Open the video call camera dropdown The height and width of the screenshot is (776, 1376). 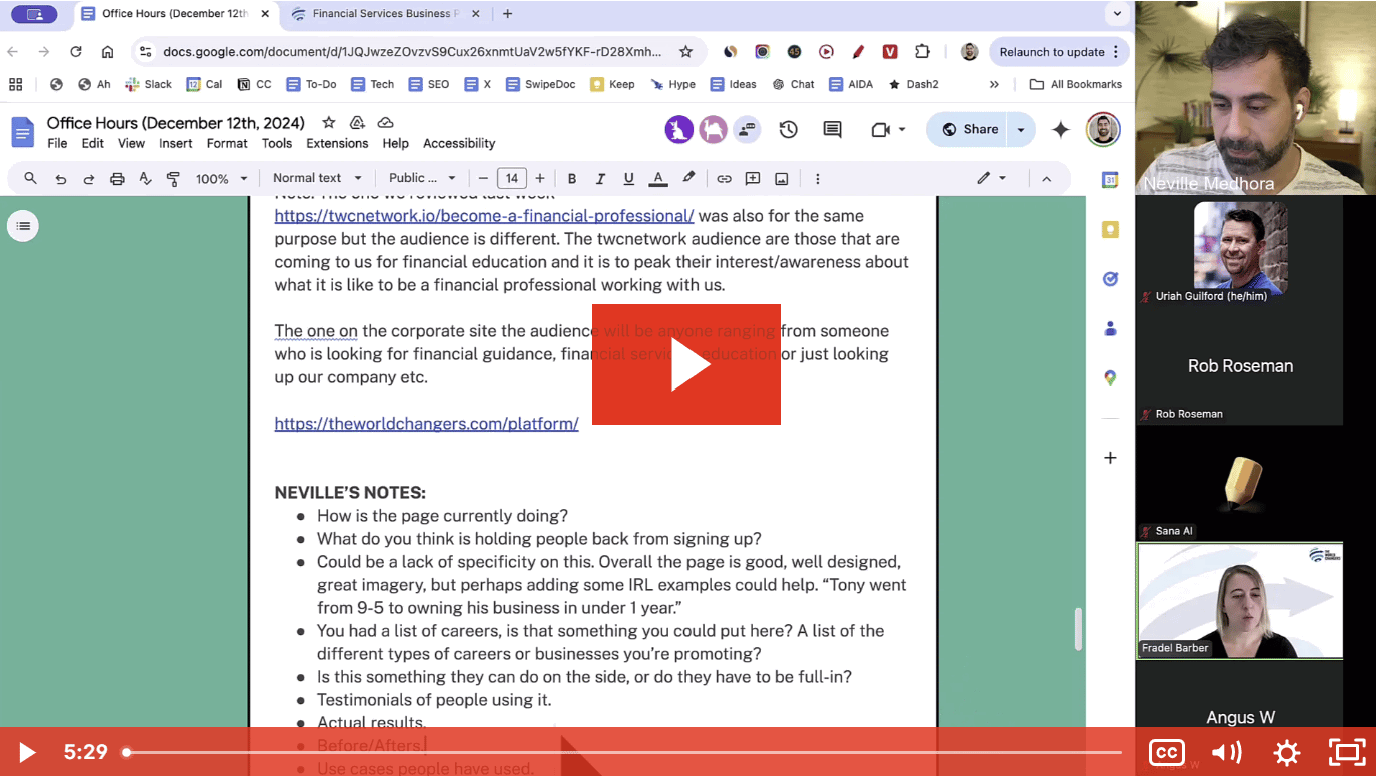coord(888,129)
